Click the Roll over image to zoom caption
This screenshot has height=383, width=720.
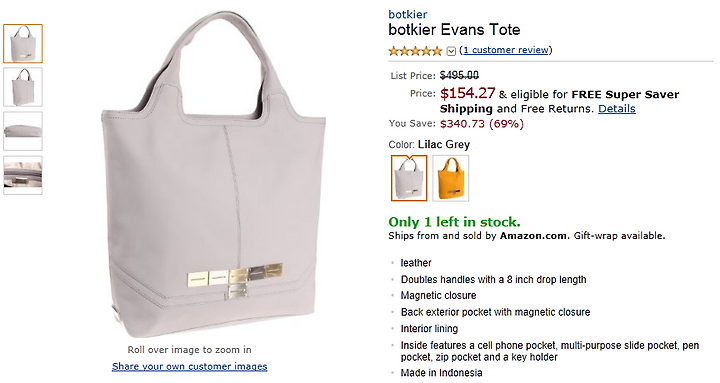coord(190,350)
